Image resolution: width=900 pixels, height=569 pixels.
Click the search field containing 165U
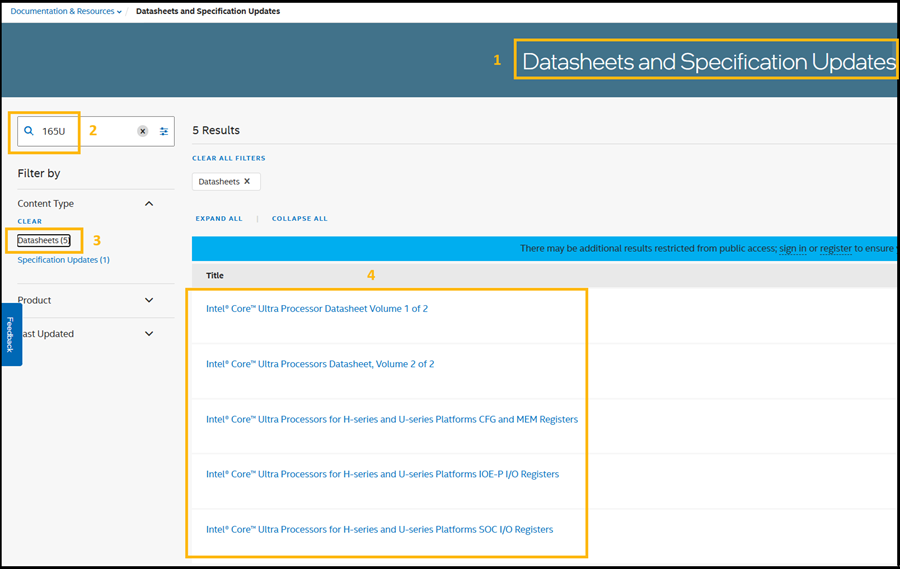[x=85, y=131]
